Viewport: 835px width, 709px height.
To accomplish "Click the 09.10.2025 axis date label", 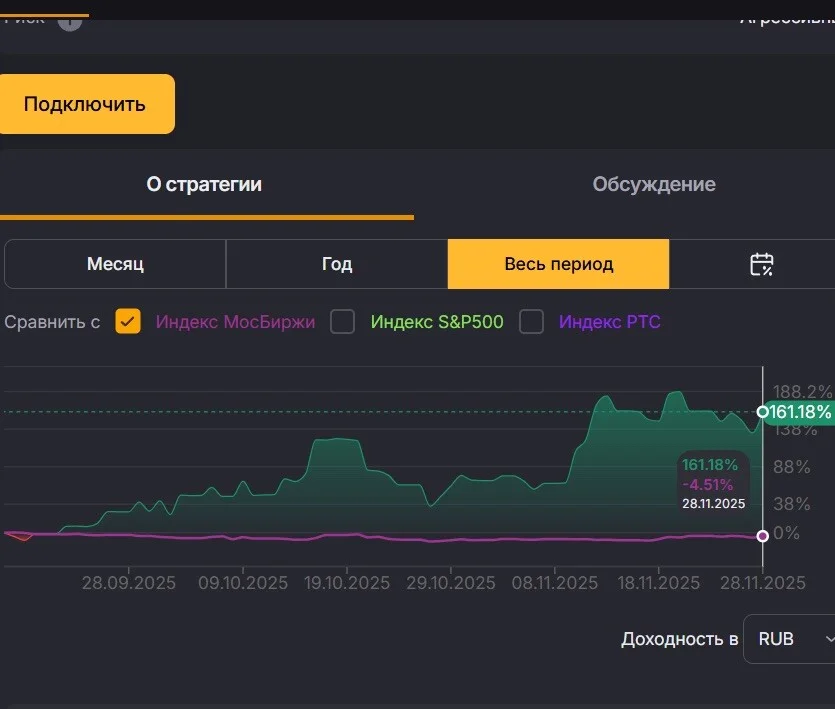I will 243,583.
